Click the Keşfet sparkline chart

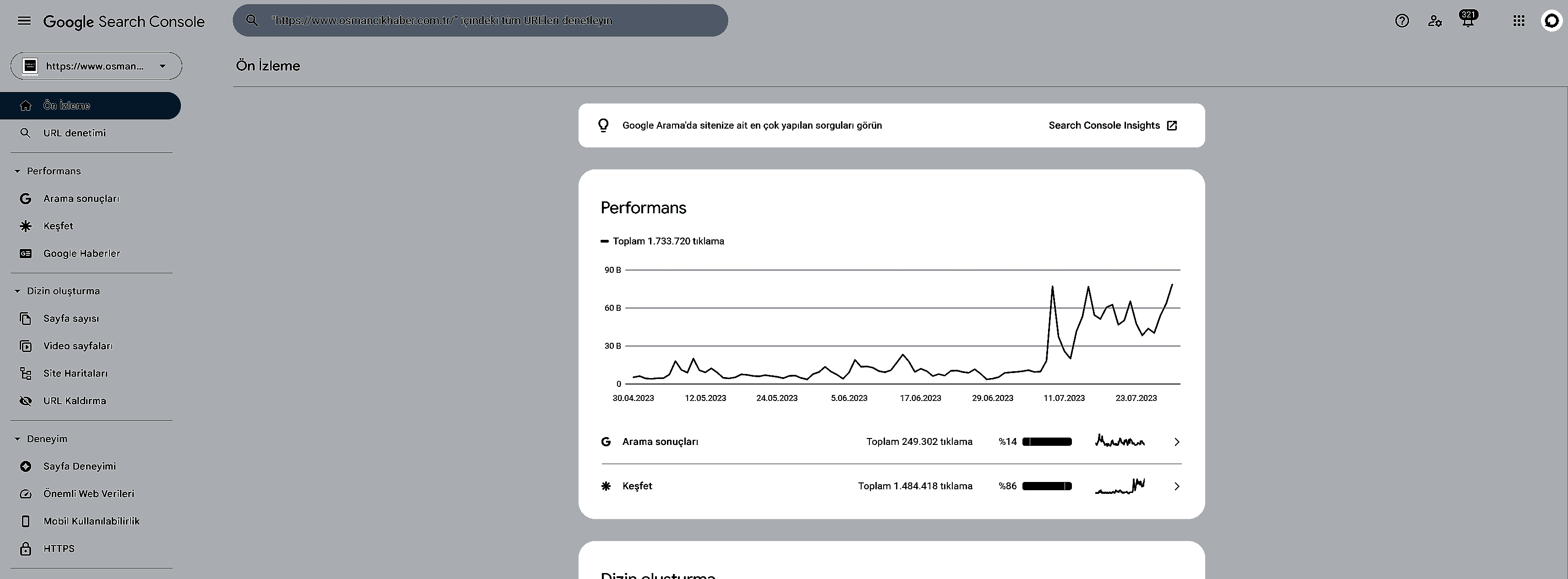tap(1120, 486)
